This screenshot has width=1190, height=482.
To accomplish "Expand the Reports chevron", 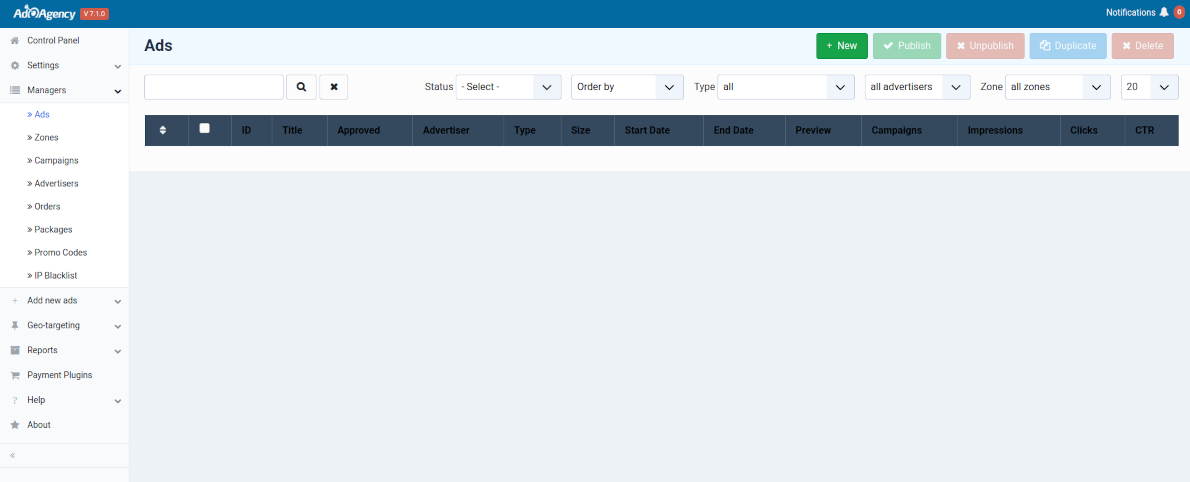I will (x=118, y=351).
